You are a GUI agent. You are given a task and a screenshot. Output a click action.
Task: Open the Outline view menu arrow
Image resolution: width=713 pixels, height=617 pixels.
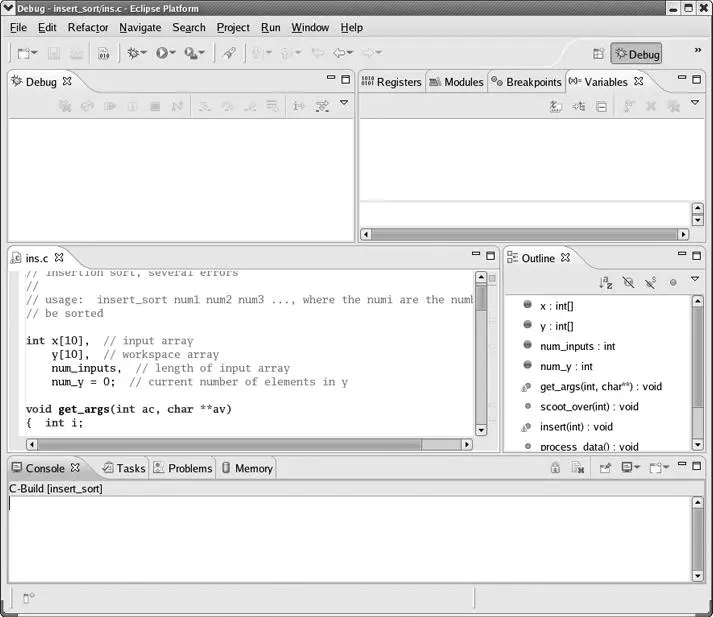[x=695, y=281]
